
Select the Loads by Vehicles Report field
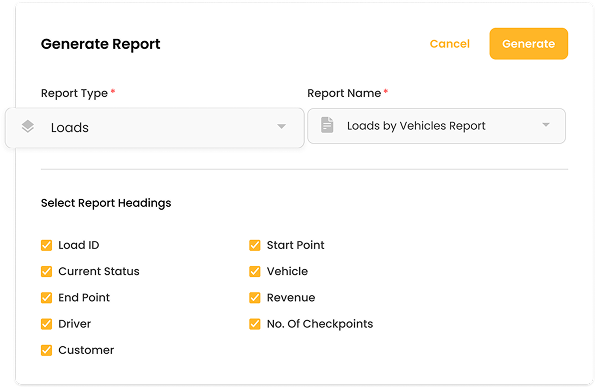click(436, 126)
